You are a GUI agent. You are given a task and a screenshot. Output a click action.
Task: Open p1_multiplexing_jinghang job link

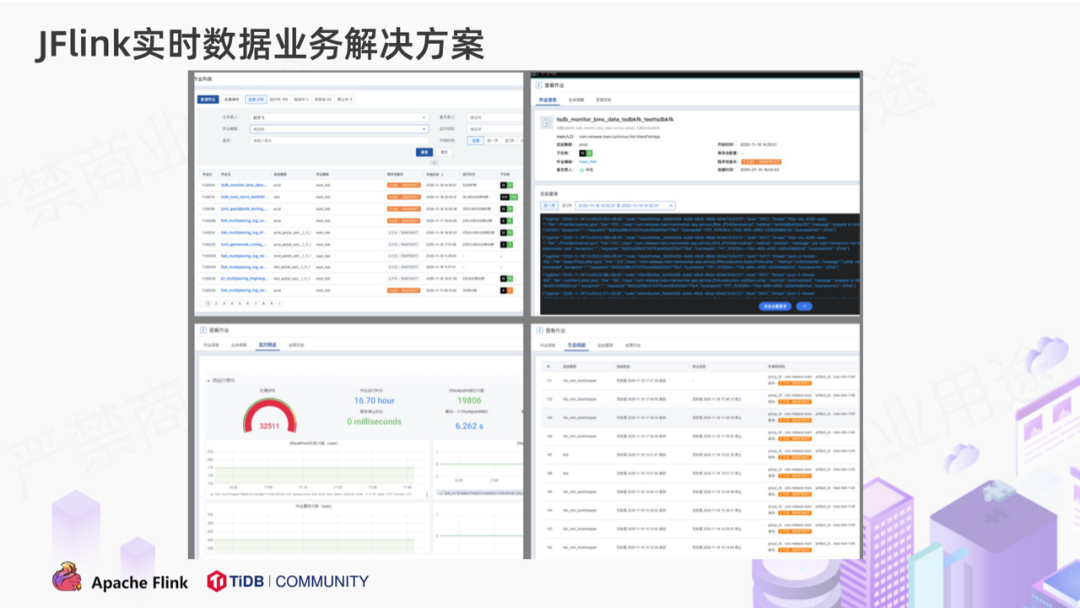244,279
